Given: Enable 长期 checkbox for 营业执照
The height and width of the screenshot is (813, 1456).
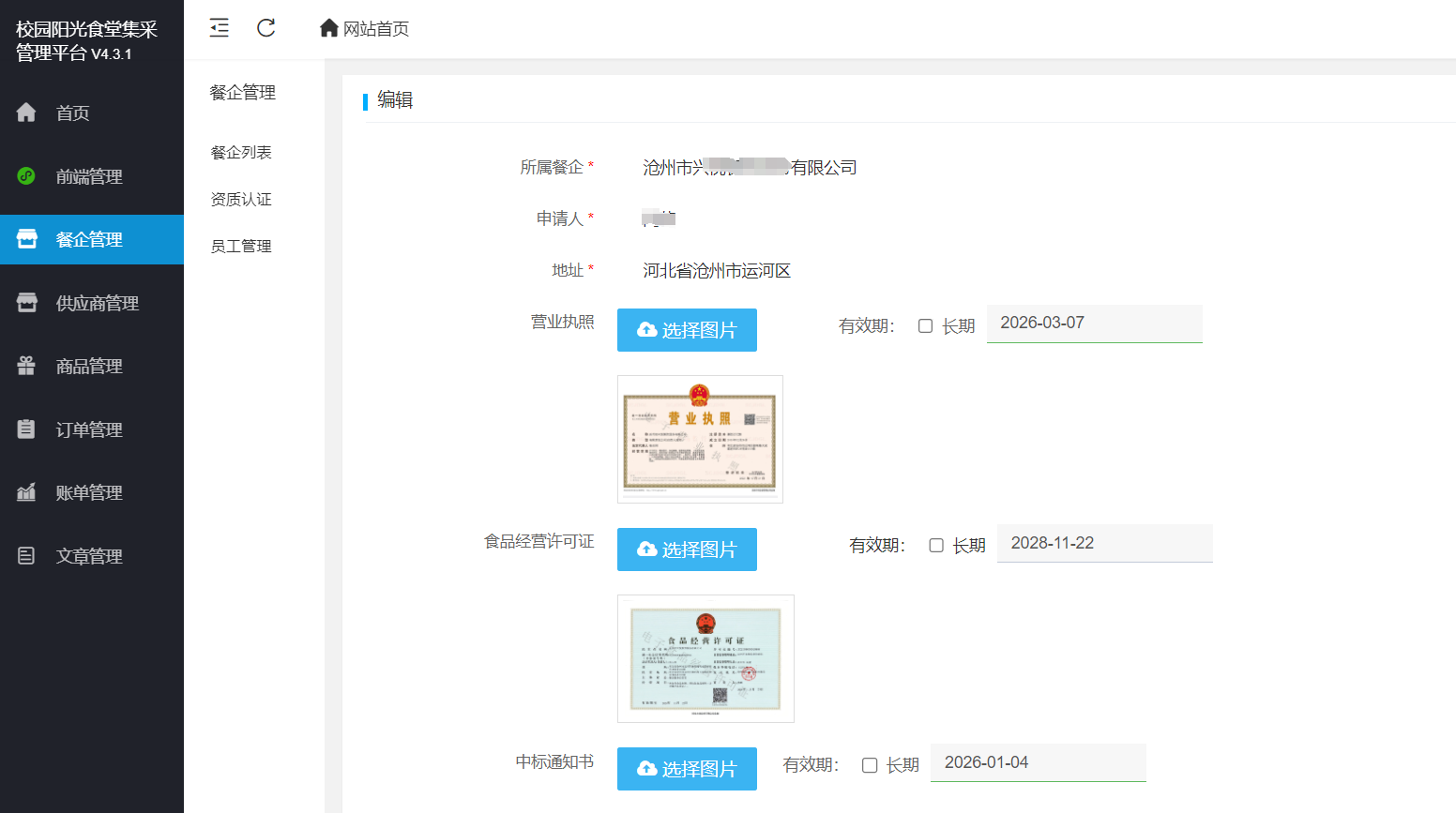Looking at the screenshot, I should [x=925, y=326].
